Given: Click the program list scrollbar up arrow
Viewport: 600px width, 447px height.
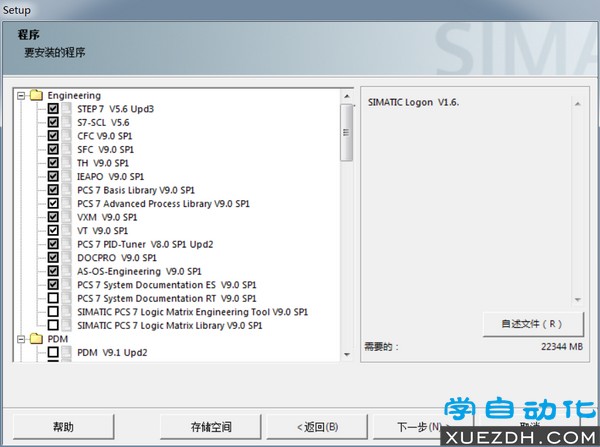Looking at the screenshot, I should (347, 96).
